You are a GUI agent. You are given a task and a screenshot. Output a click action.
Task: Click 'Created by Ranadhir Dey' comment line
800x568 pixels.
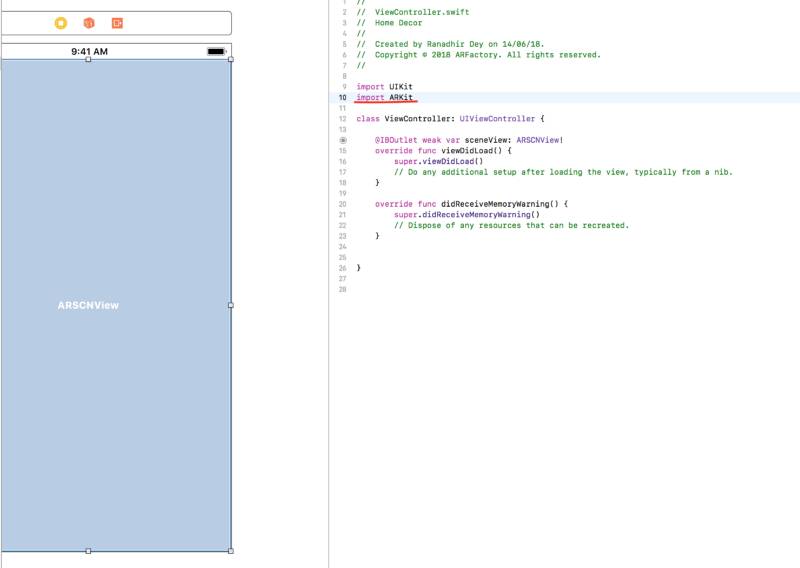click(x=450, y=44)
